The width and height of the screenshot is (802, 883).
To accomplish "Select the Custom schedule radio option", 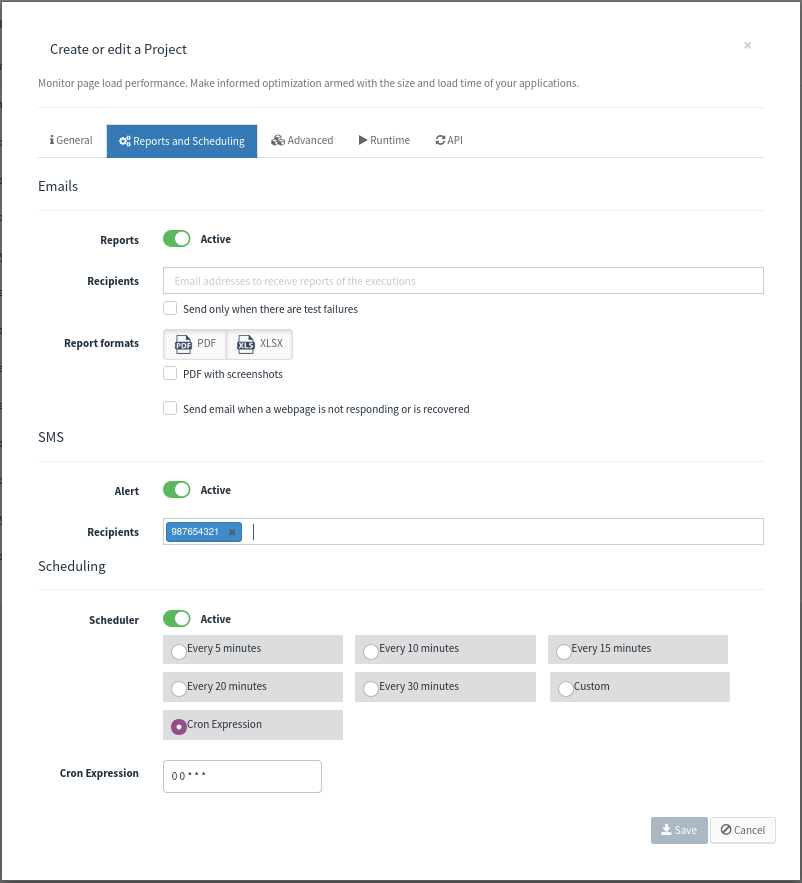I will (x=566, y=689).
